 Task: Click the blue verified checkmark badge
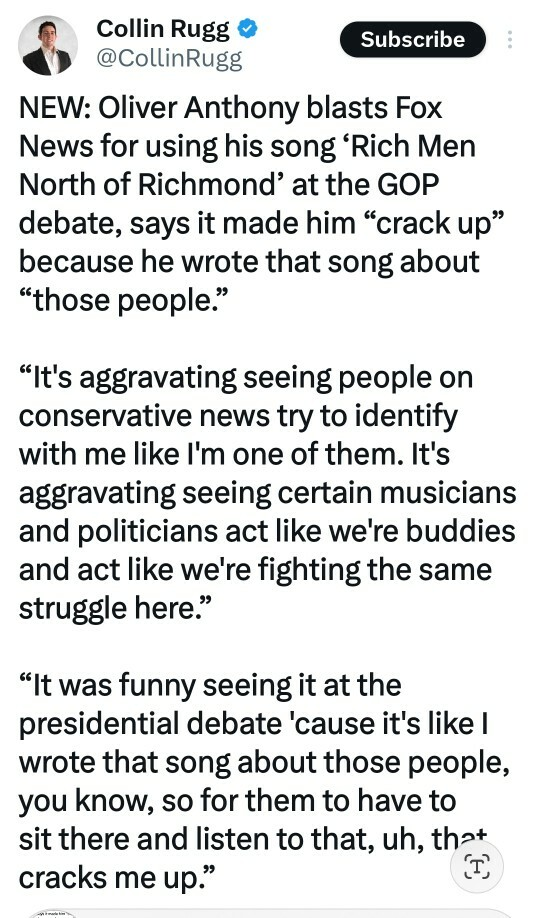[x=247, y=28]
